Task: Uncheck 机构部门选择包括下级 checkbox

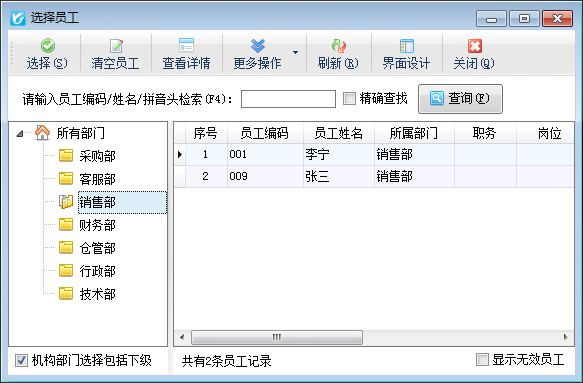Action: point(21,360)
